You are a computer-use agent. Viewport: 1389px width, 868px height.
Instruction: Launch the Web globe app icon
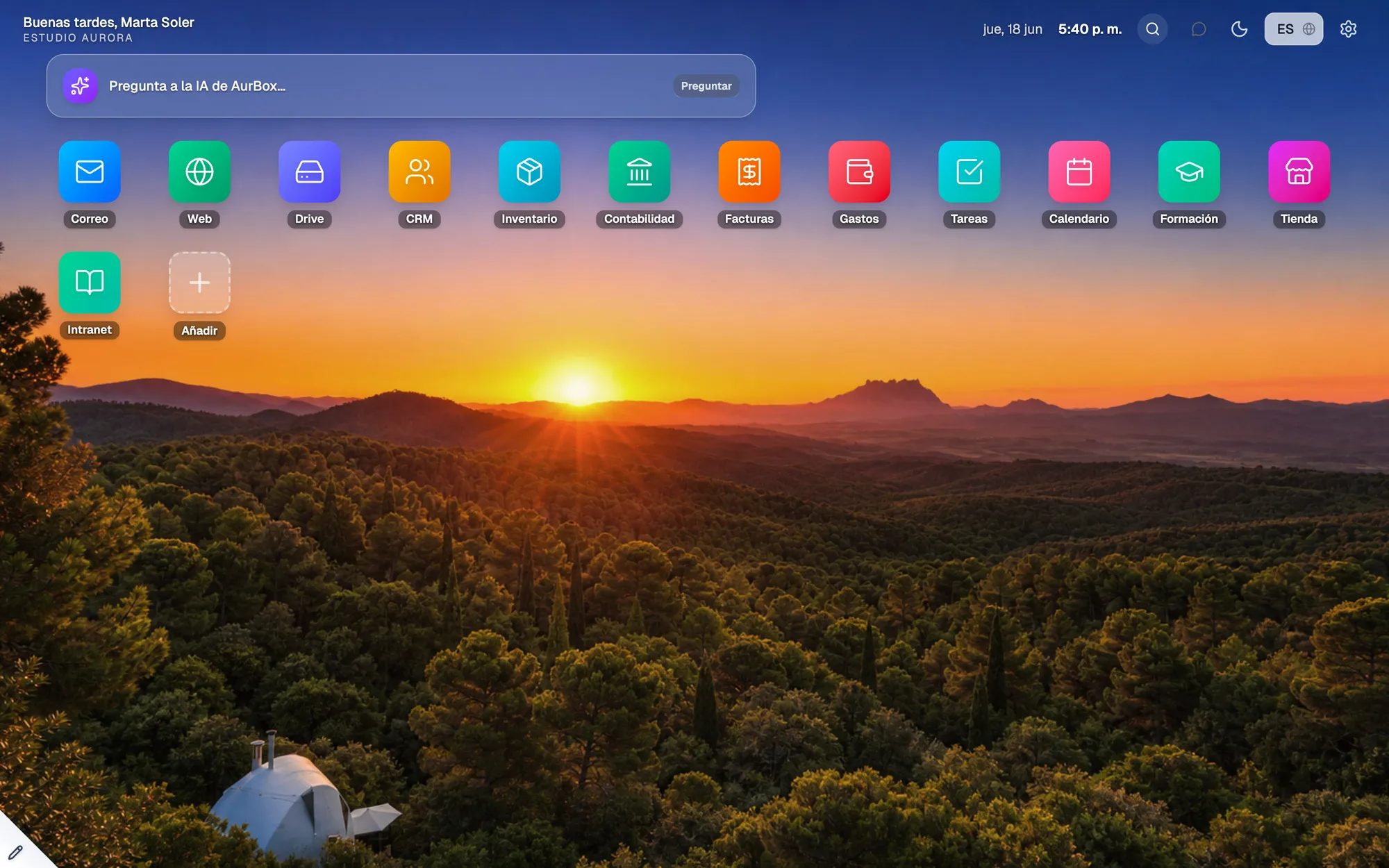[x=199, y=172]
